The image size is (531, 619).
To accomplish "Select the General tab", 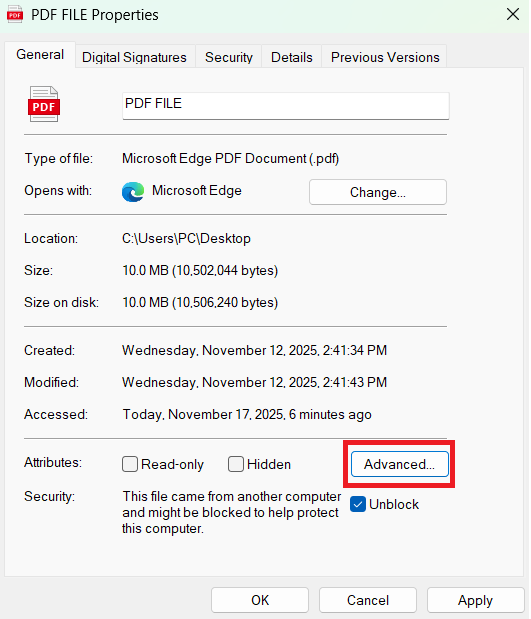I will (40, 54).
